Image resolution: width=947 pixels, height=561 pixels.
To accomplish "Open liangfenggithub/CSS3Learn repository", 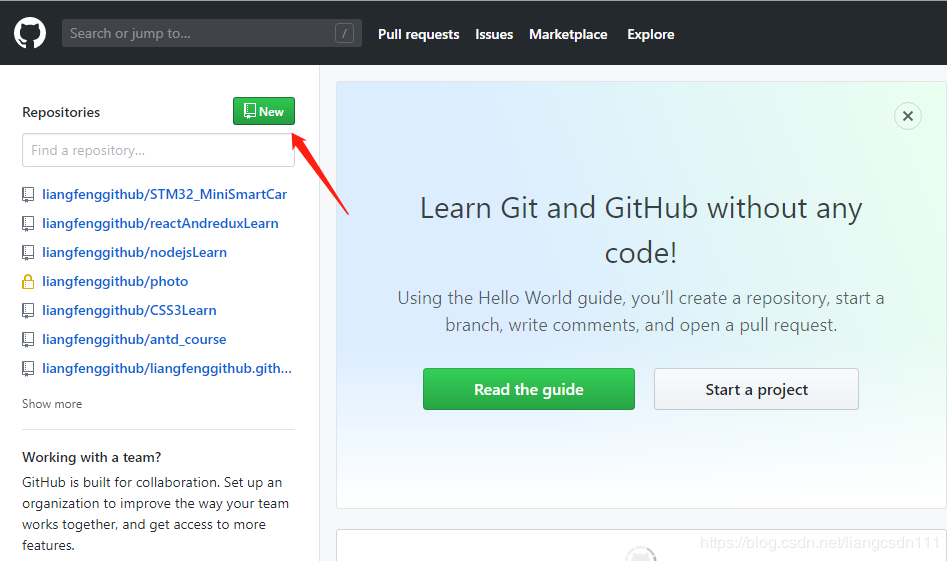I will click(x=129, y=310).
